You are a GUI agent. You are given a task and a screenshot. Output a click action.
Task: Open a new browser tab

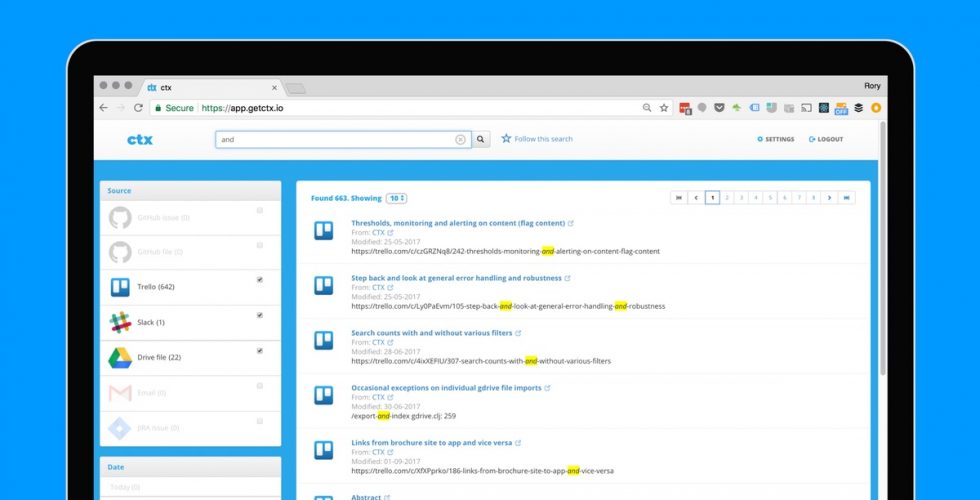point(296,88)
